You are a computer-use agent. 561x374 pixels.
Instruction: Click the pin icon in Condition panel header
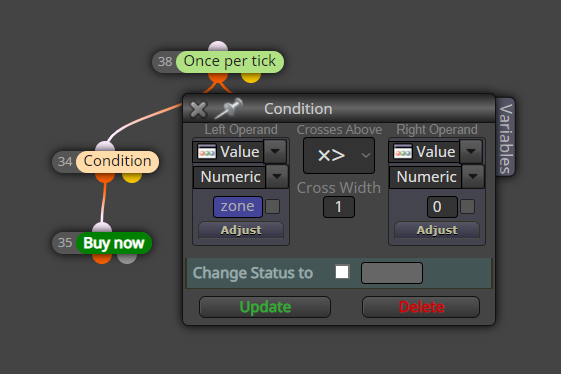[229, 108]
